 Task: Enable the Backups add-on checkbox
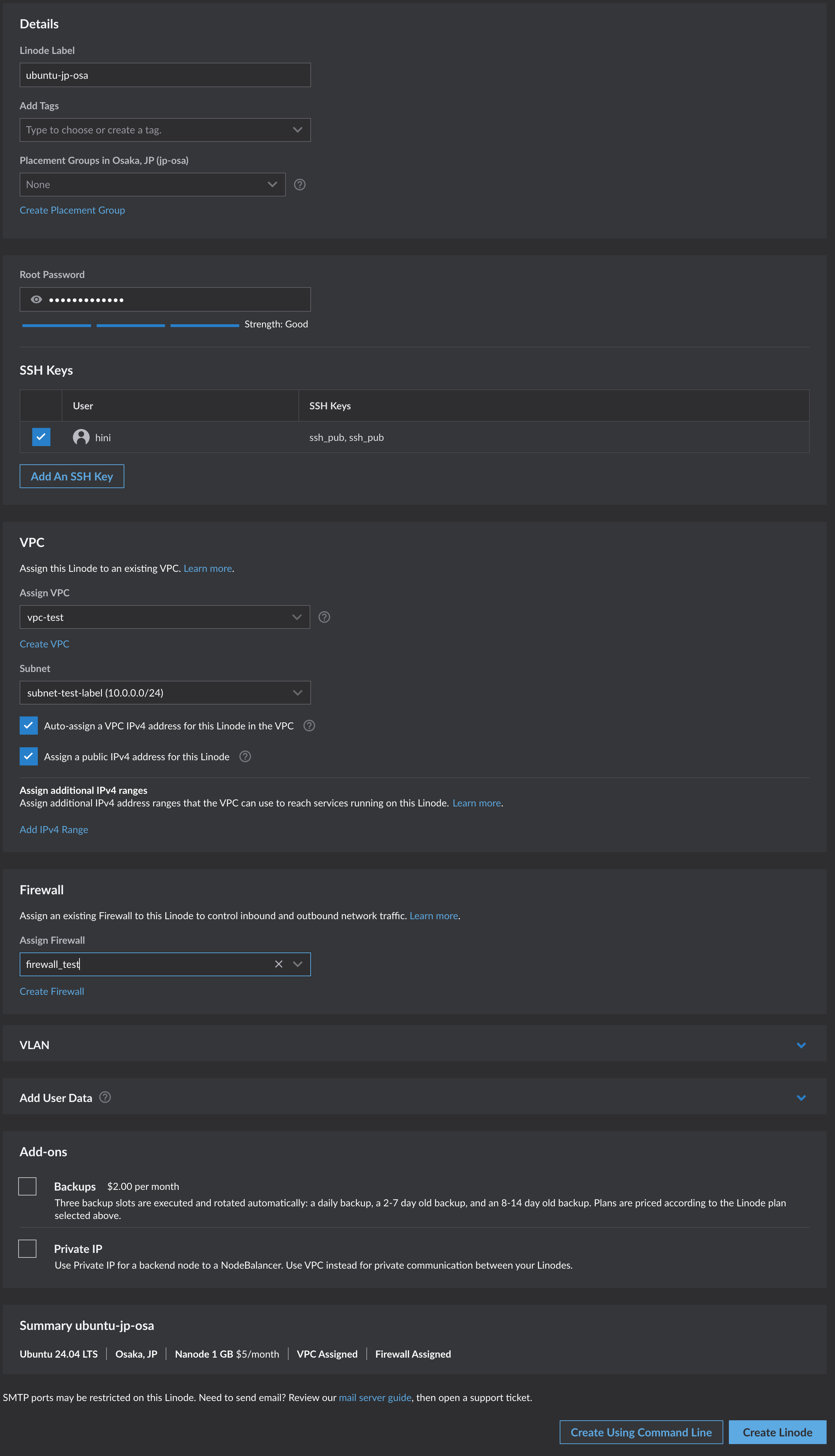[28, 1186]
